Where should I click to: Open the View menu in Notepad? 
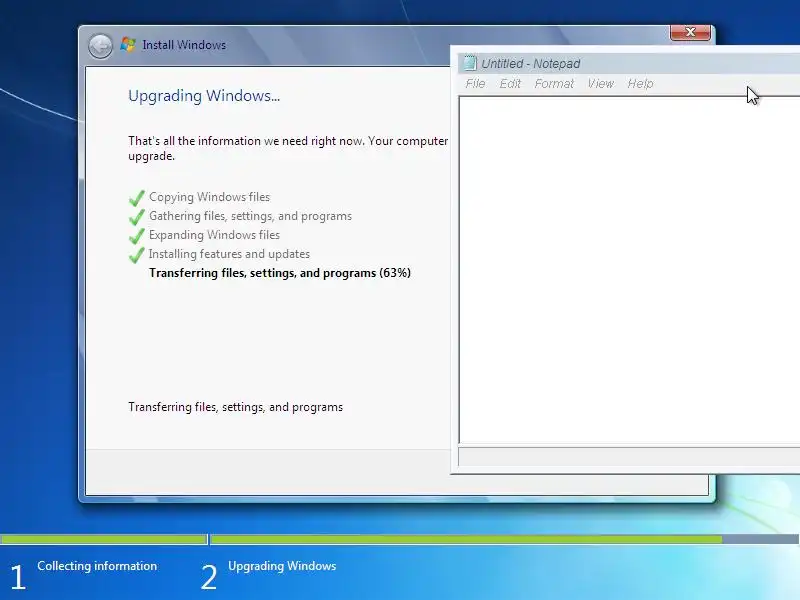pos(601,84)
